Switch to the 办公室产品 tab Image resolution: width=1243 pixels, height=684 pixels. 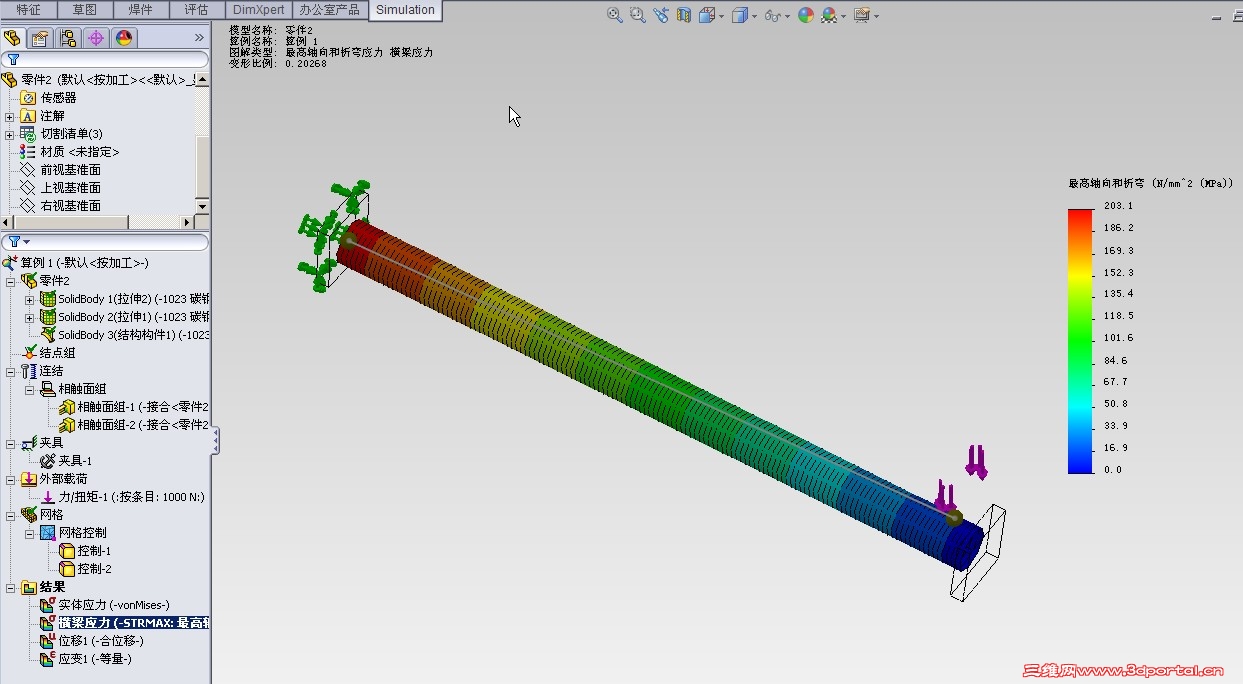coord(330,10)
